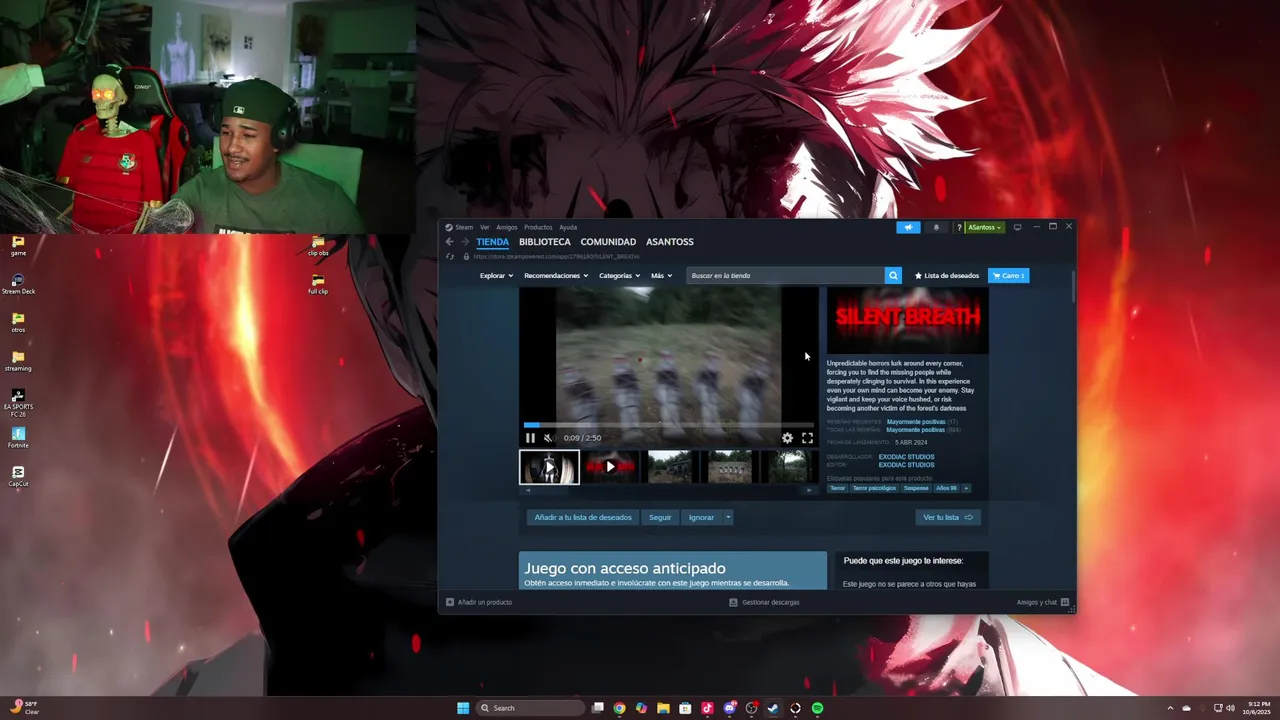Click the Seguir button
This screenshot has height=720, width=1280.
click(x=660, y=517)
